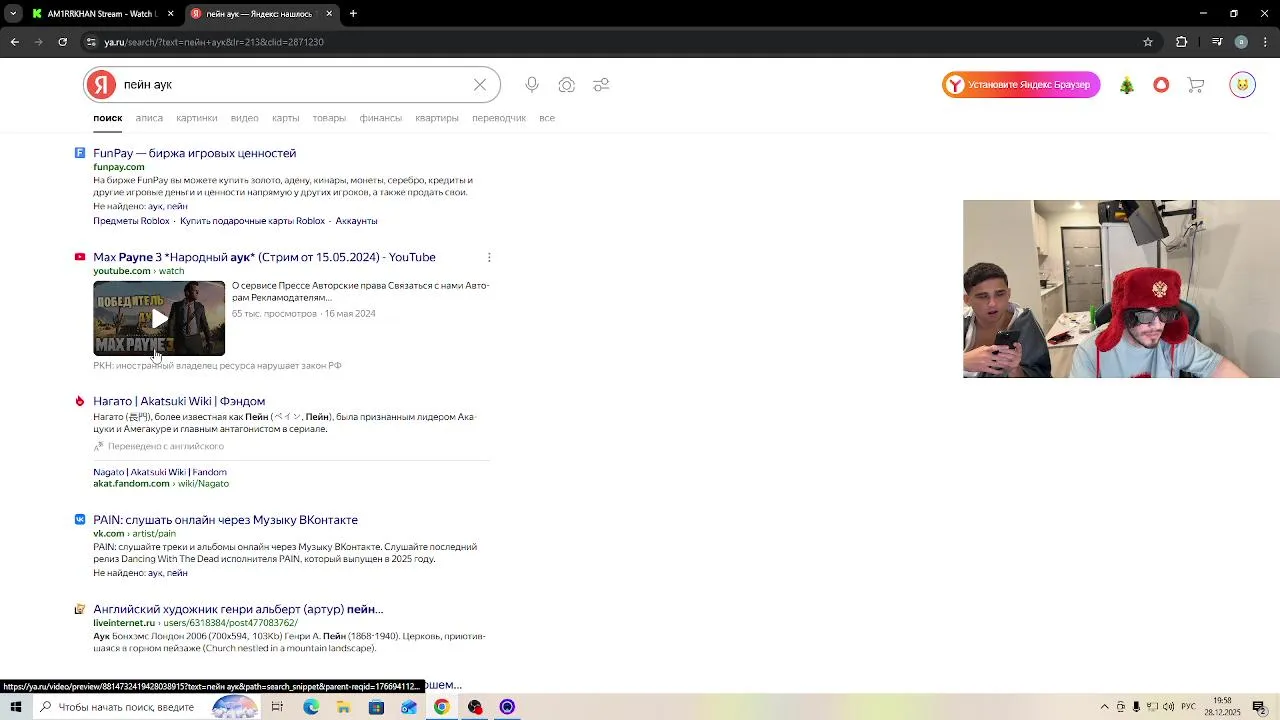Screen dimensions: 1280x720
Task: Click liveinternet.ru users/6318384 URL link
Action: click(196, 623)
